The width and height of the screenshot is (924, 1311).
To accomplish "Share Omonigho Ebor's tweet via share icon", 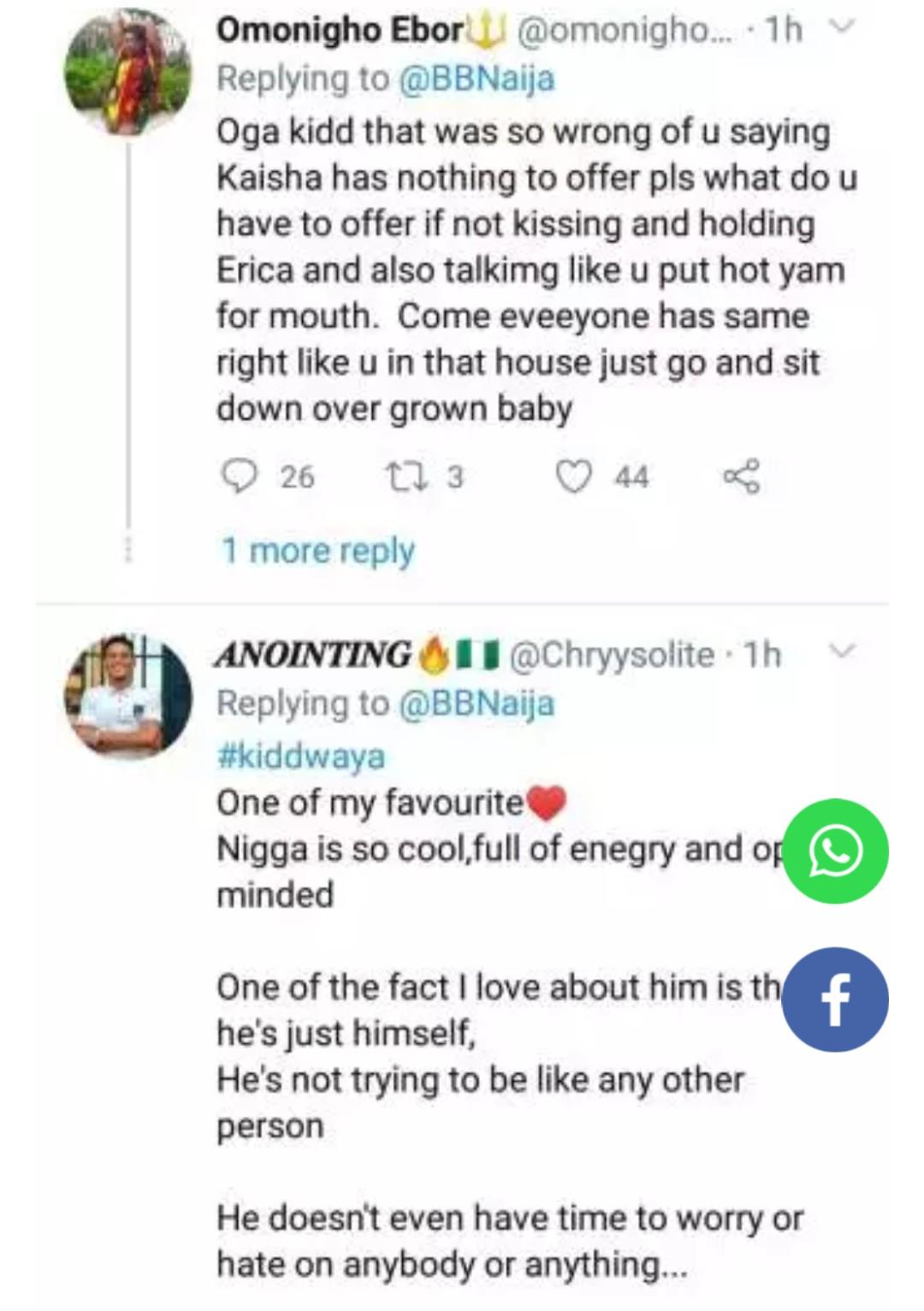I will (740, 477).
